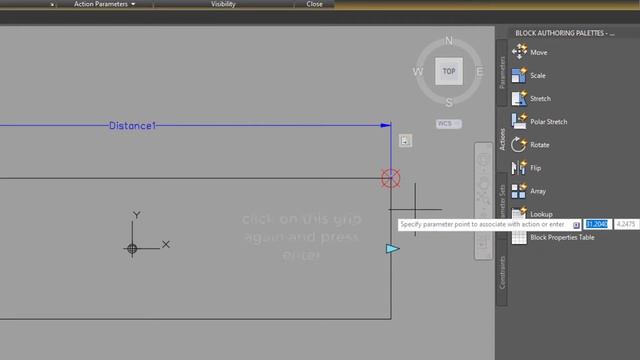Click the W compass direction on ViewCube
This screenshot has height=360, width=640.
pyautogui.click(x=418, y=72)
